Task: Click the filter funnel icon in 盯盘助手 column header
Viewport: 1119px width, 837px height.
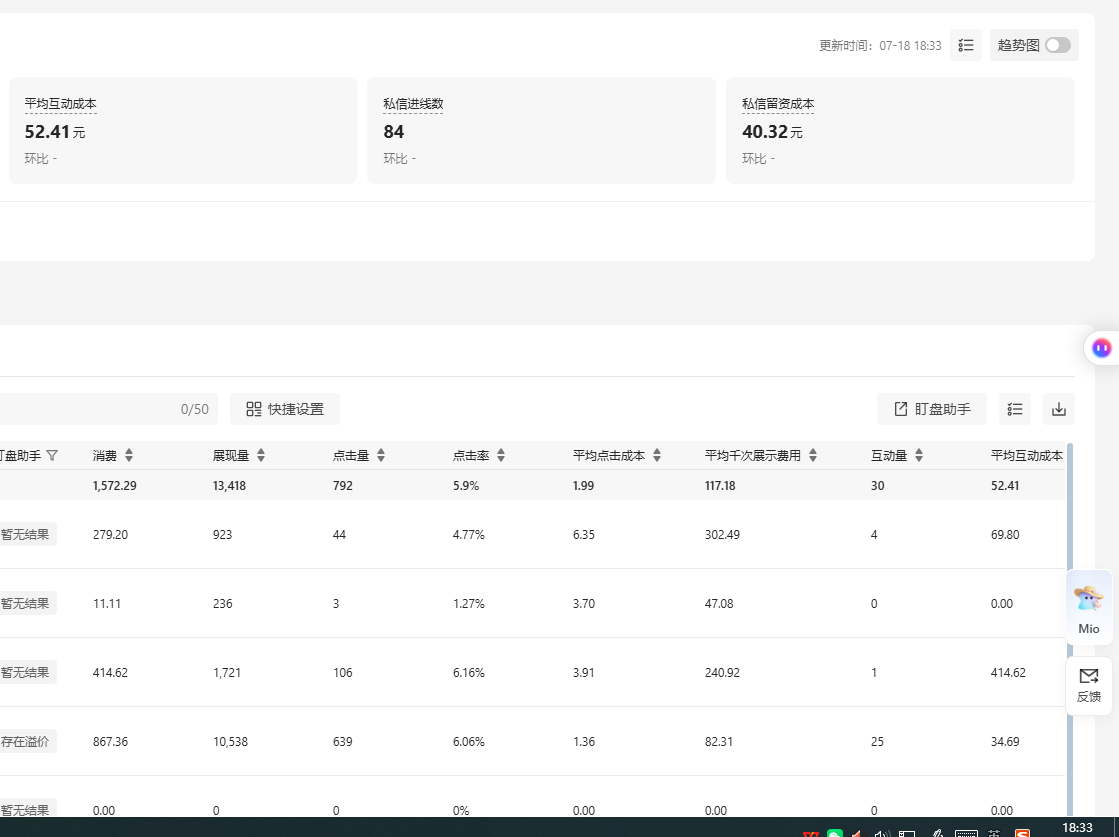Action: coord(52,455)
